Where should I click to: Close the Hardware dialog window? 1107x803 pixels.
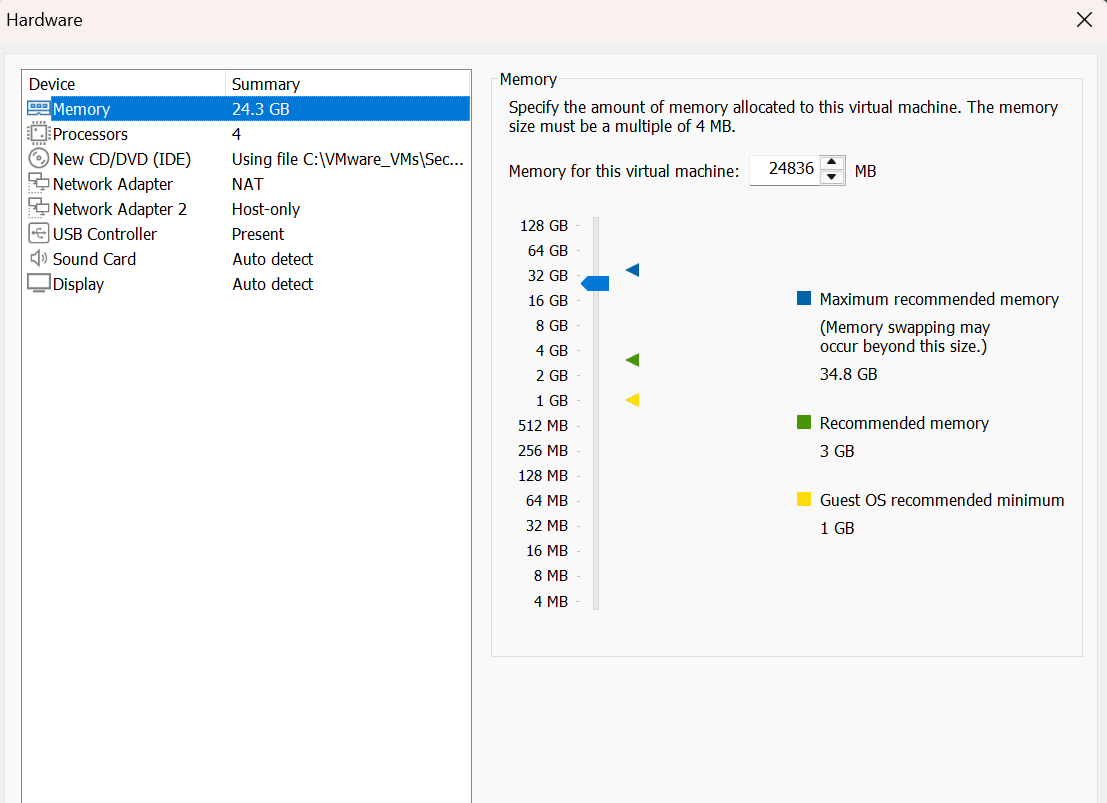[x=1084, y=20]
